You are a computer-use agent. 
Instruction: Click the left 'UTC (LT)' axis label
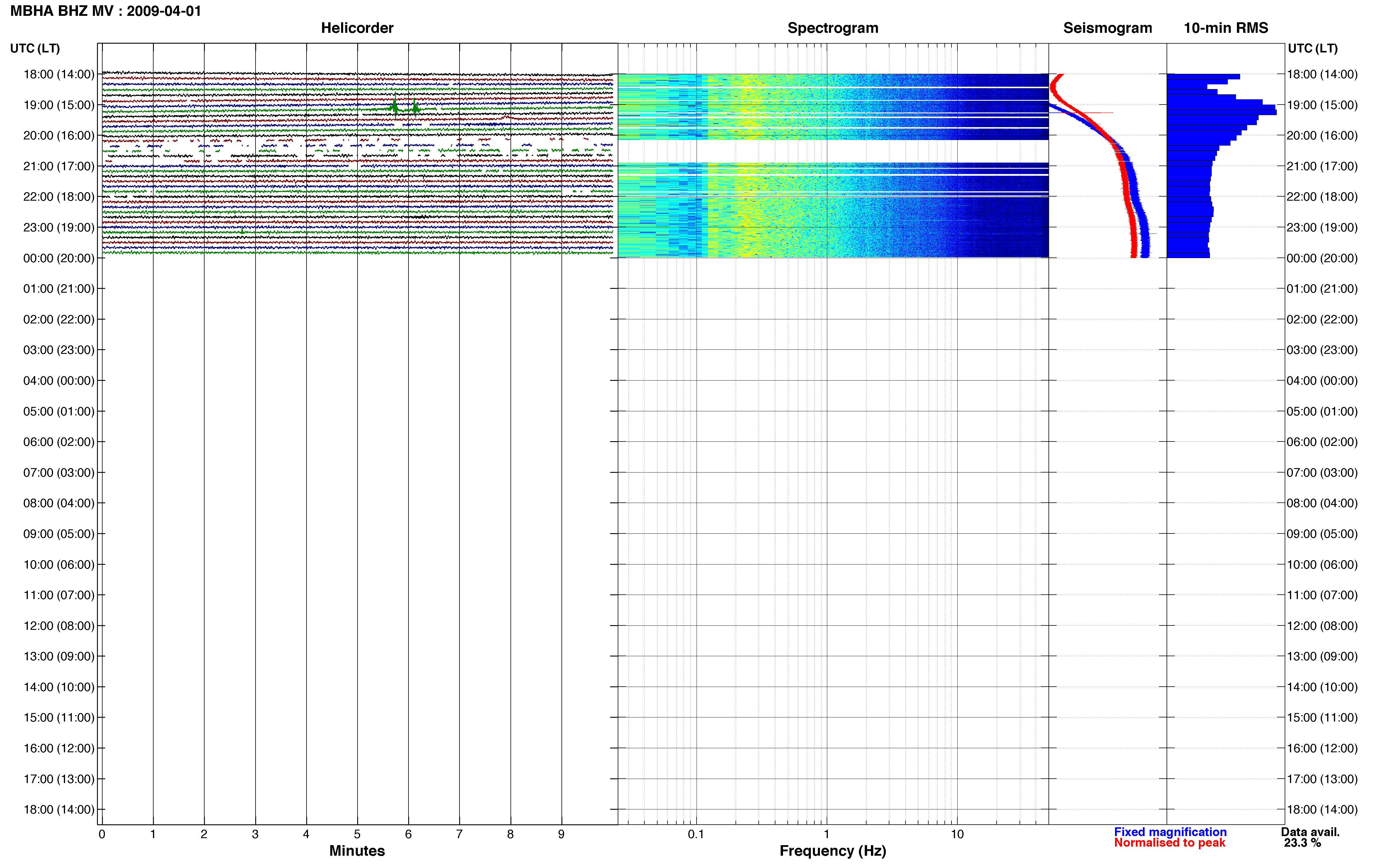[35, 48]
